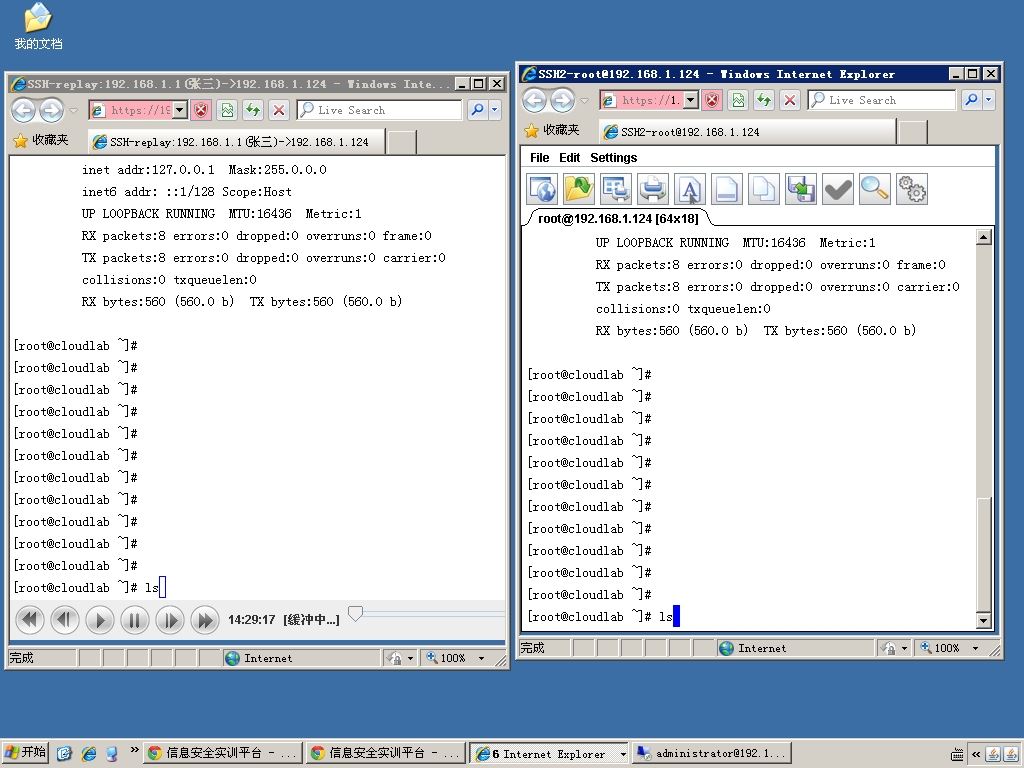Viewport: 1024px width, 768px height.
Task: Click the double pages icon in SSH2 toolbar
Action: 763,189
